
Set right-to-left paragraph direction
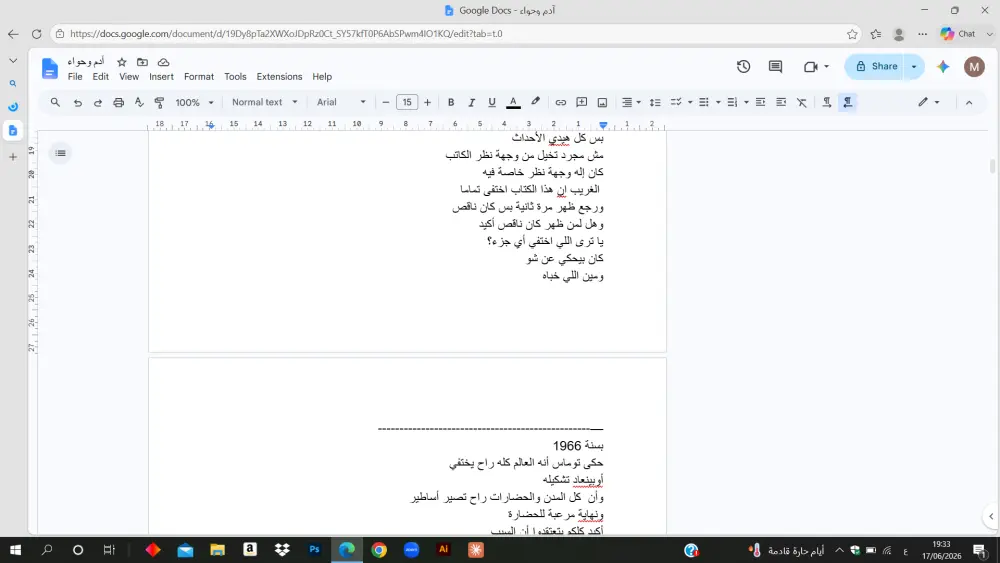(x=848, y=102)
